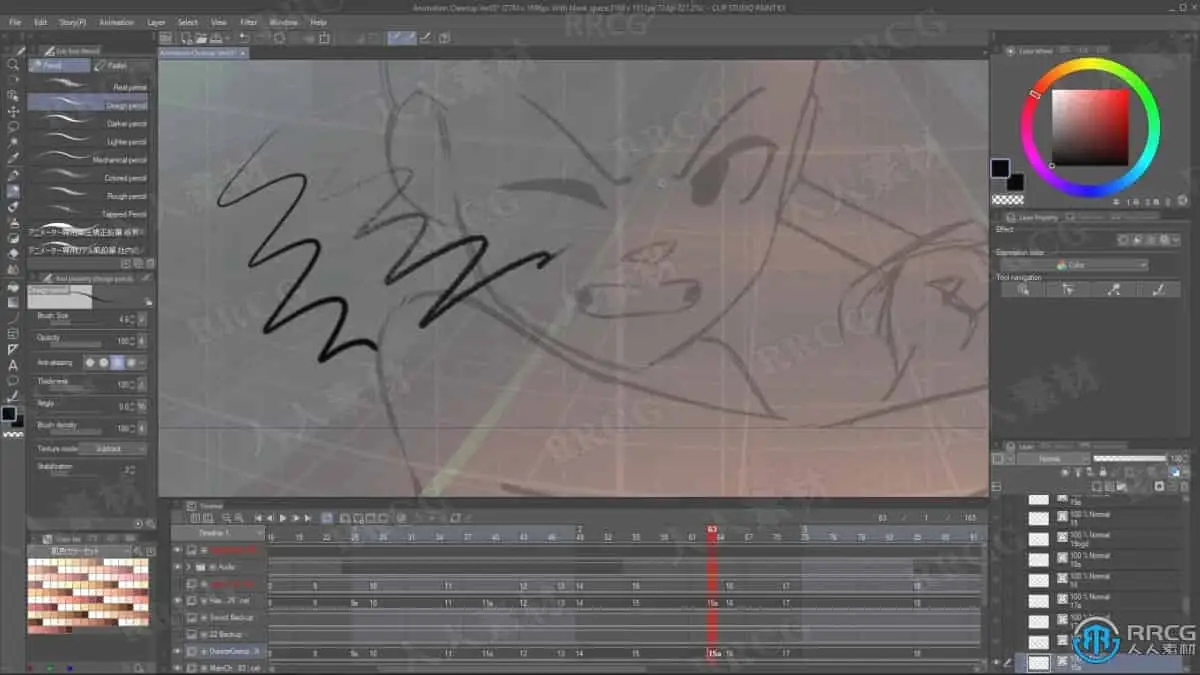Screen dimensions: 1200x675
Task: Open the Layer menu
Action: point(156,21)
